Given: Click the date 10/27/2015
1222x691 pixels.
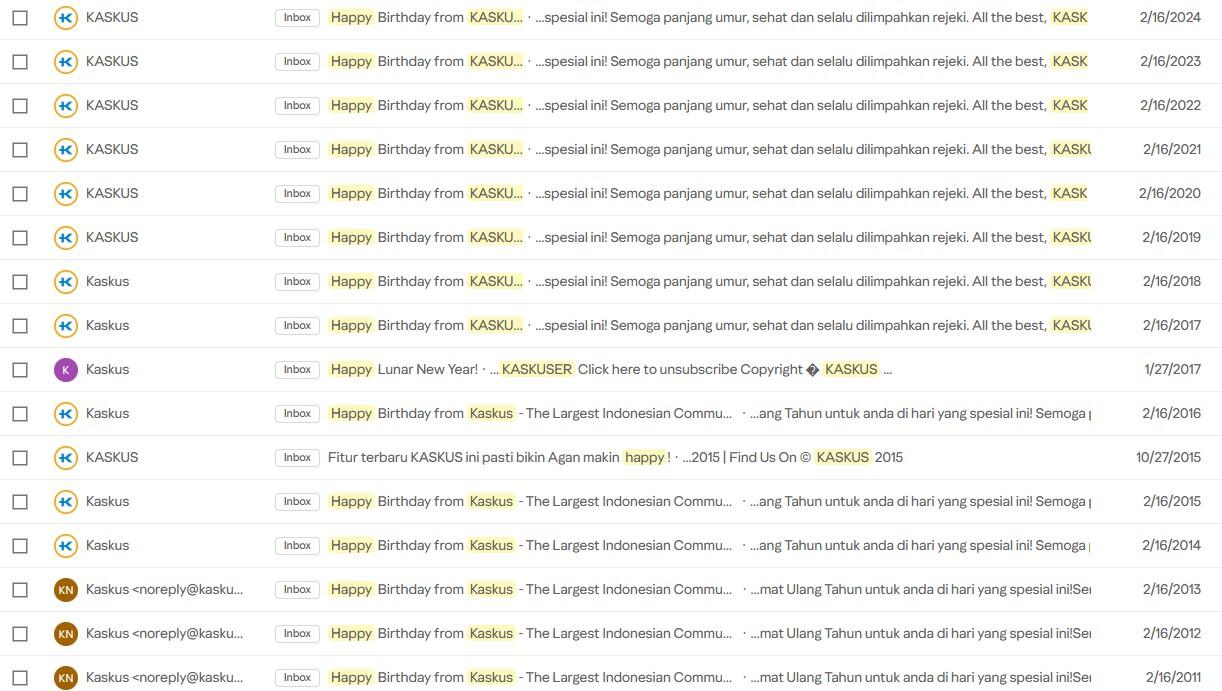Looking at the screenshot, I should [x=1168, y=457].
